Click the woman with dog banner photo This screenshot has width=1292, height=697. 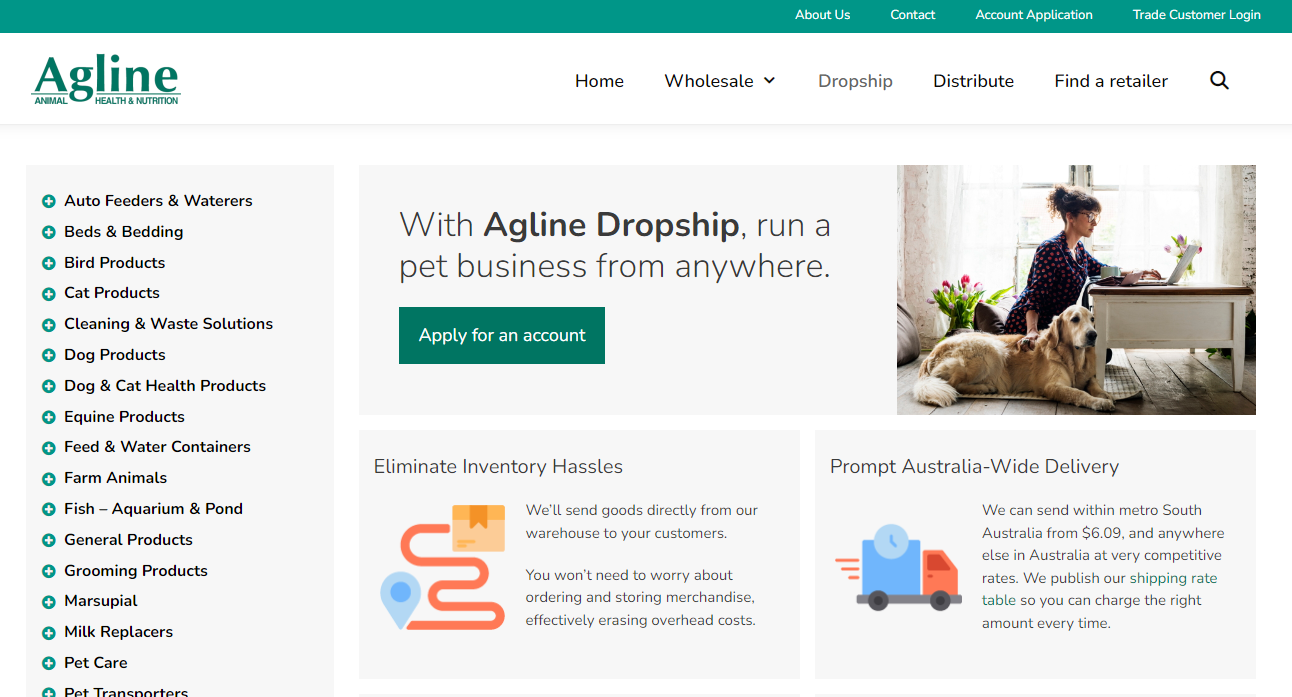click(1076, 290)
